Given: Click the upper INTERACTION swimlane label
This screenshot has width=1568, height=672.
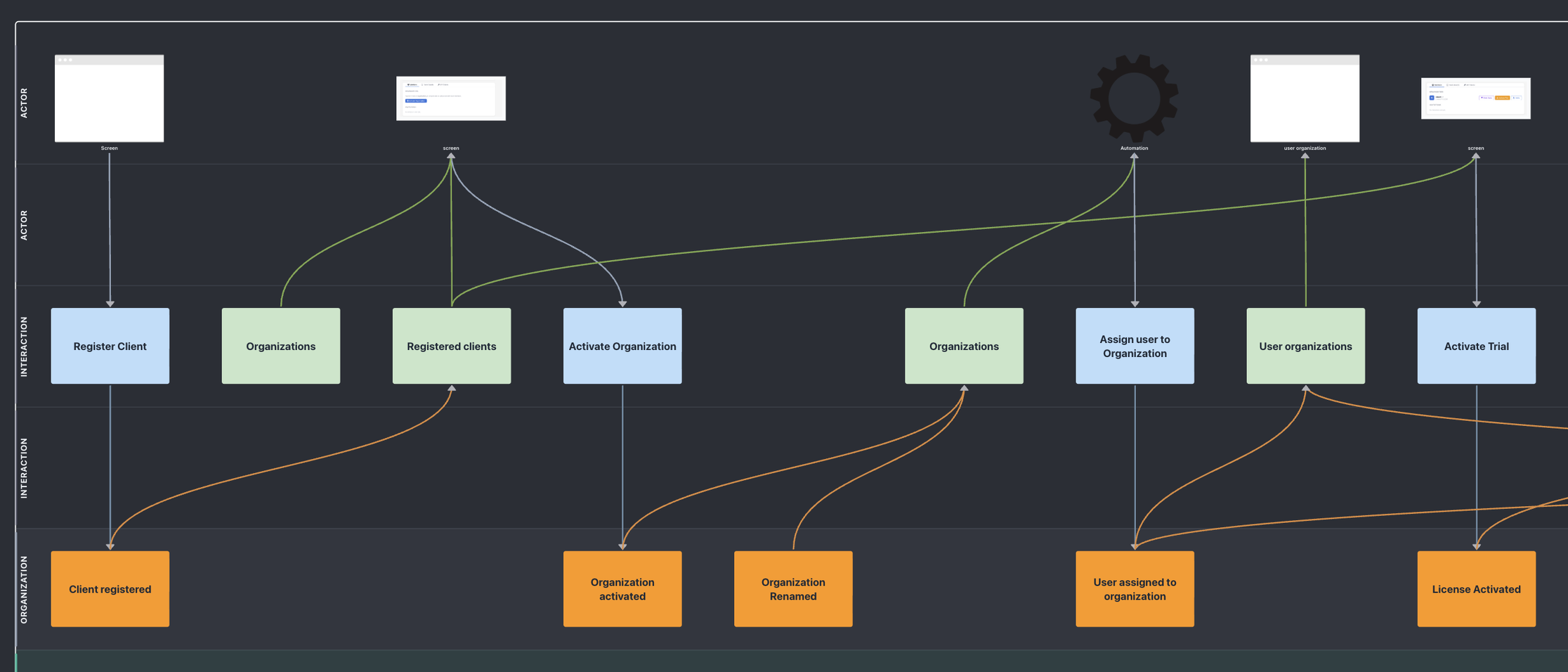Looking at the screenshot, I should tap(24, 347).
